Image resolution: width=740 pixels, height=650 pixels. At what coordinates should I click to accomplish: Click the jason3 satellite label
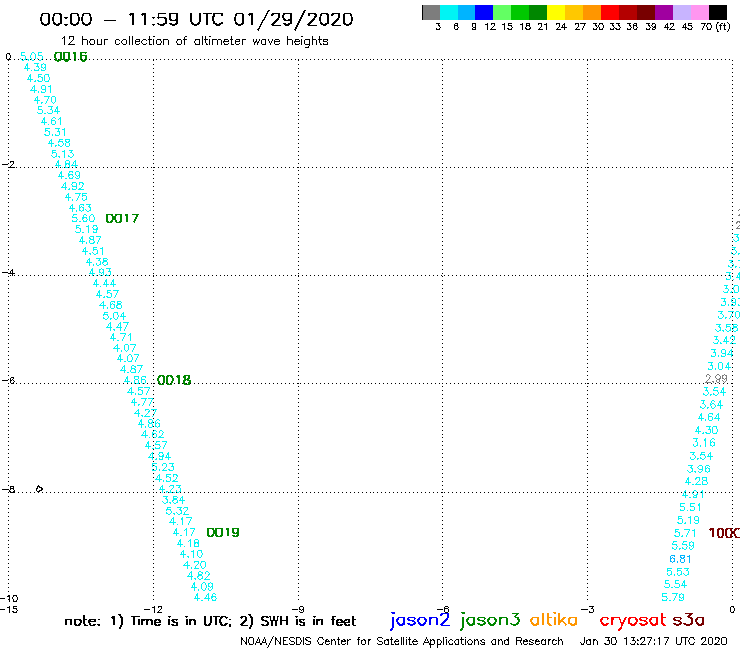[x=490, y=620]
